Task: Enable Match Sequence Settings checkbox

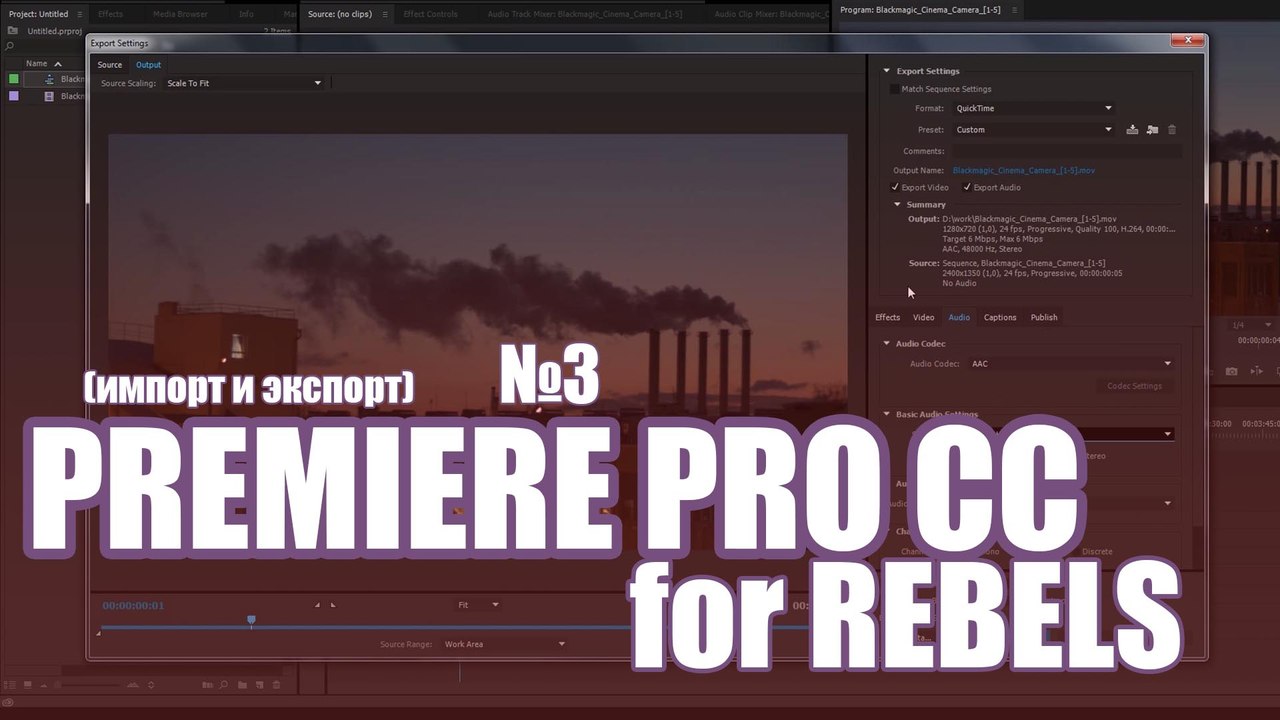Action: click(x=893, y=89)
